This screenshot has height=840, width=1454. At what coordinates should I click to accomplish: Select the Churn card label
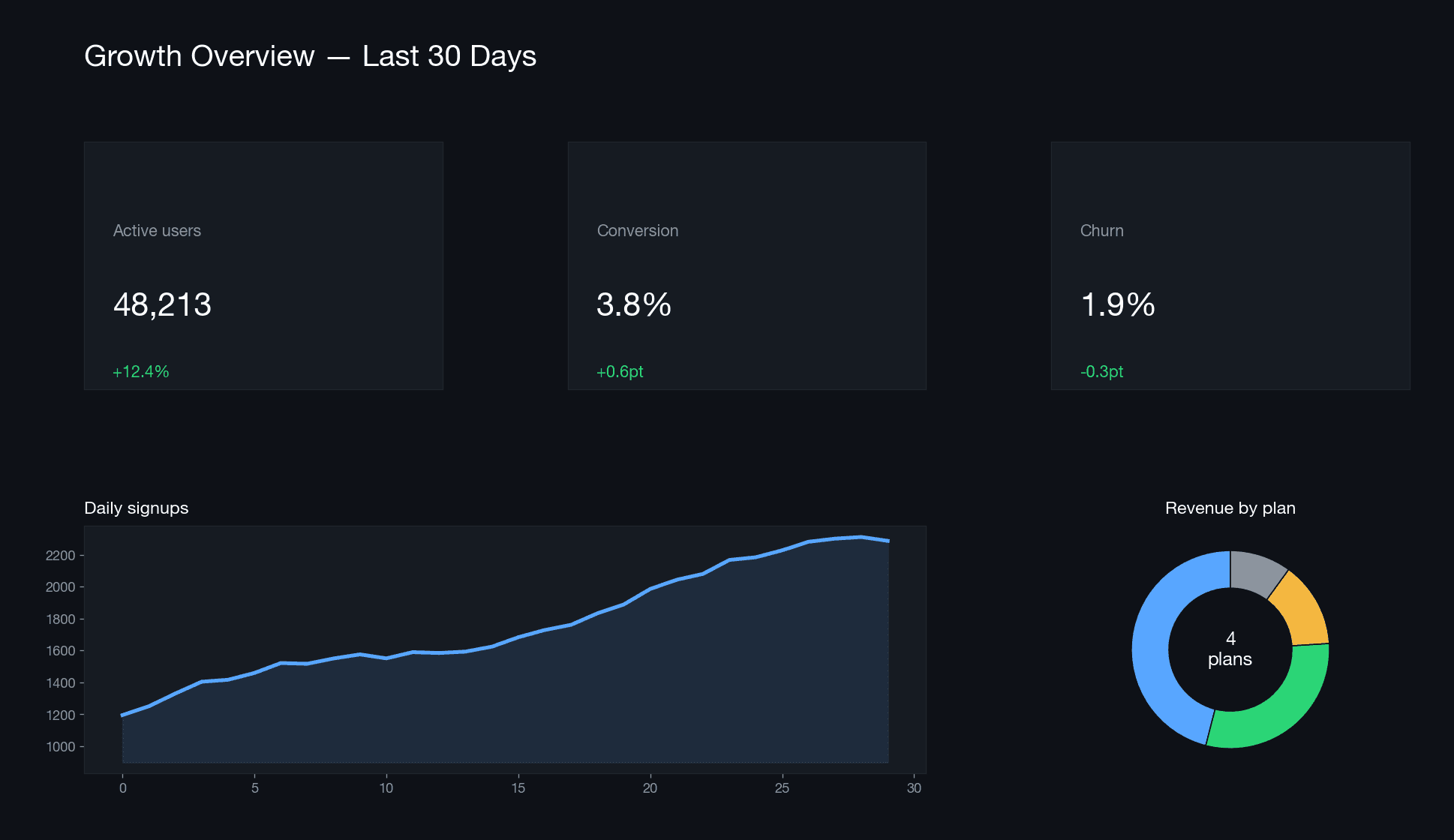pos(1101,231)
